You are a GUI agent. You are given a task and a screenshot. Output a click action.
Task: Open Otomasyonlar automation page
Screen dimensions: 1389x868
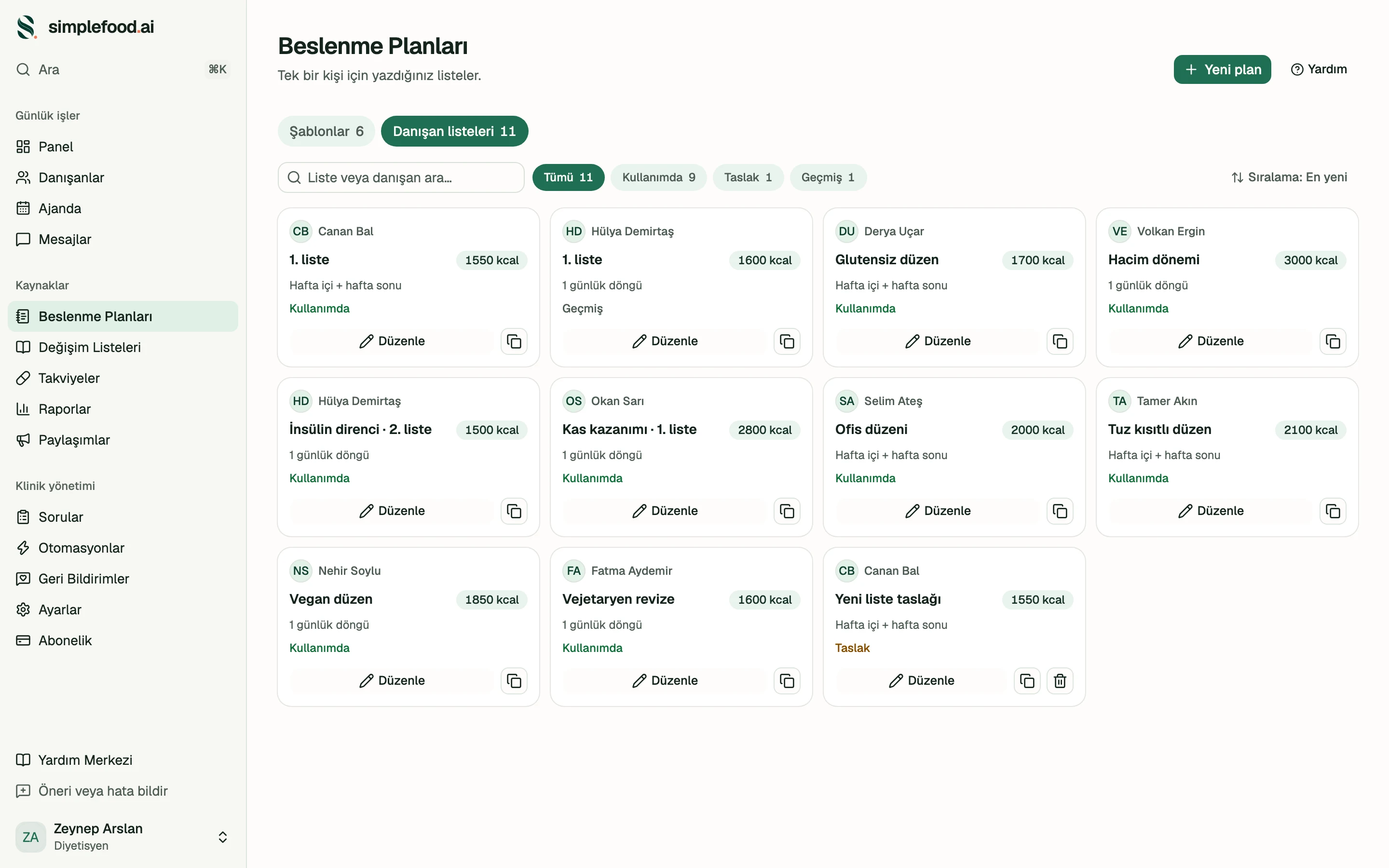[123, 548]
